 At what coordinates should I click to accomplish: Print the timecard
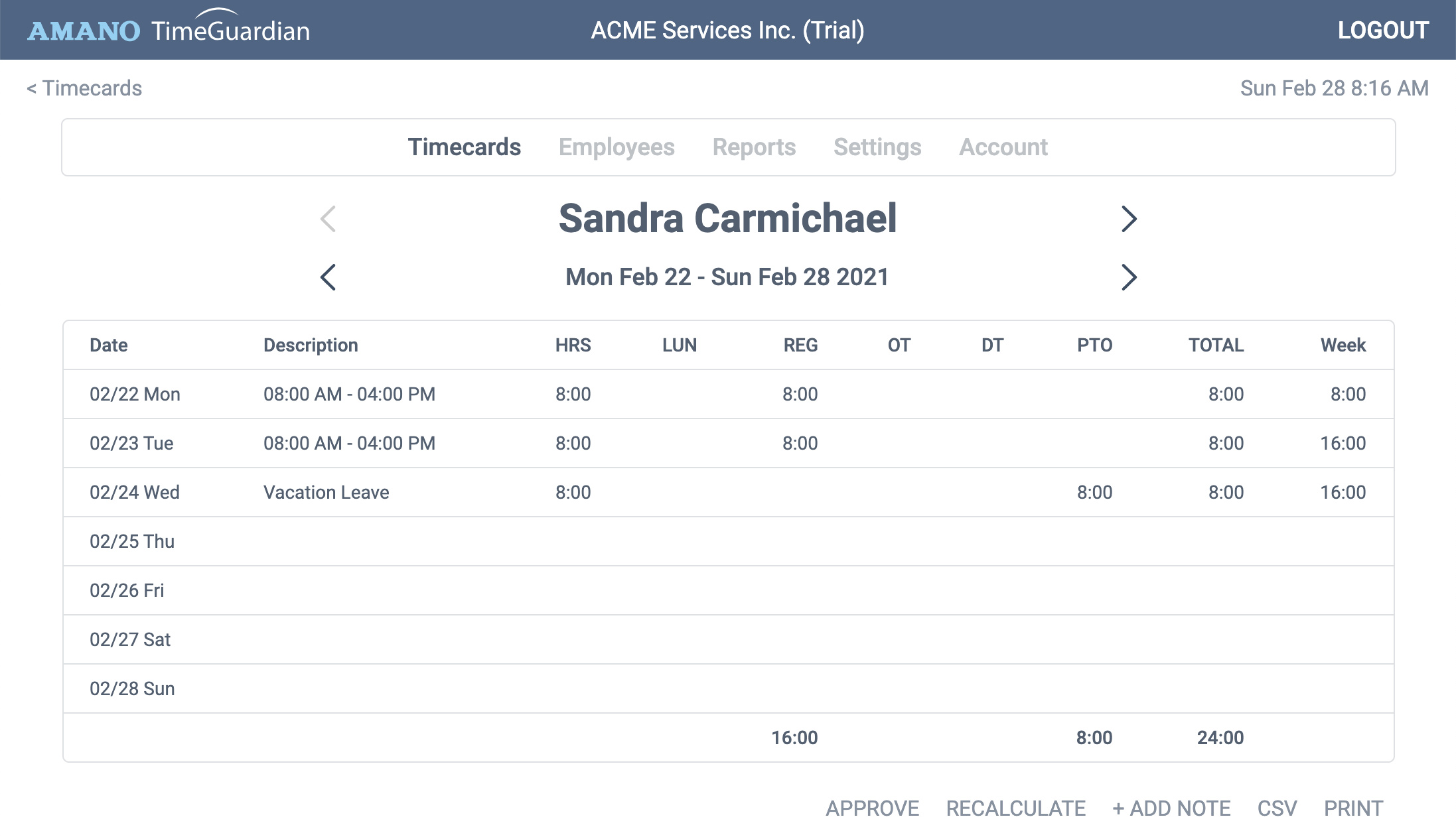tap(1353, 808)
